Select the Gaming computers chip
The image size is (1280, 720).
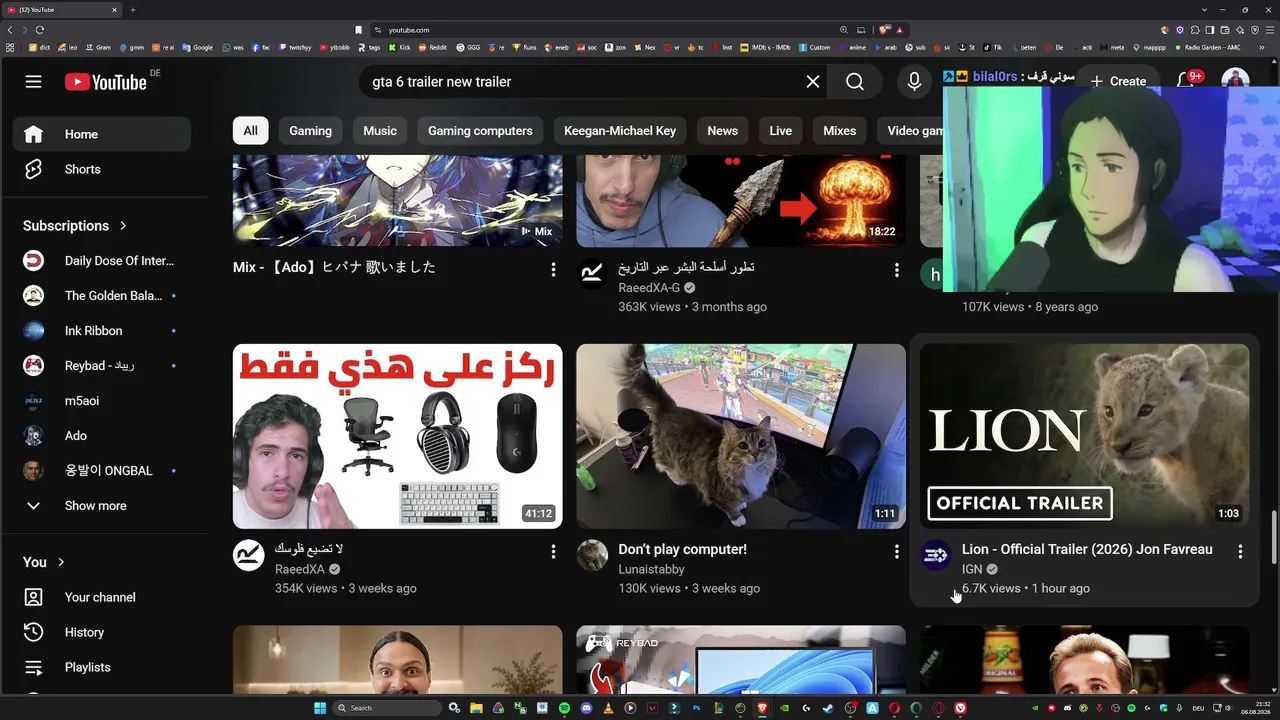(x=480, y=131)
